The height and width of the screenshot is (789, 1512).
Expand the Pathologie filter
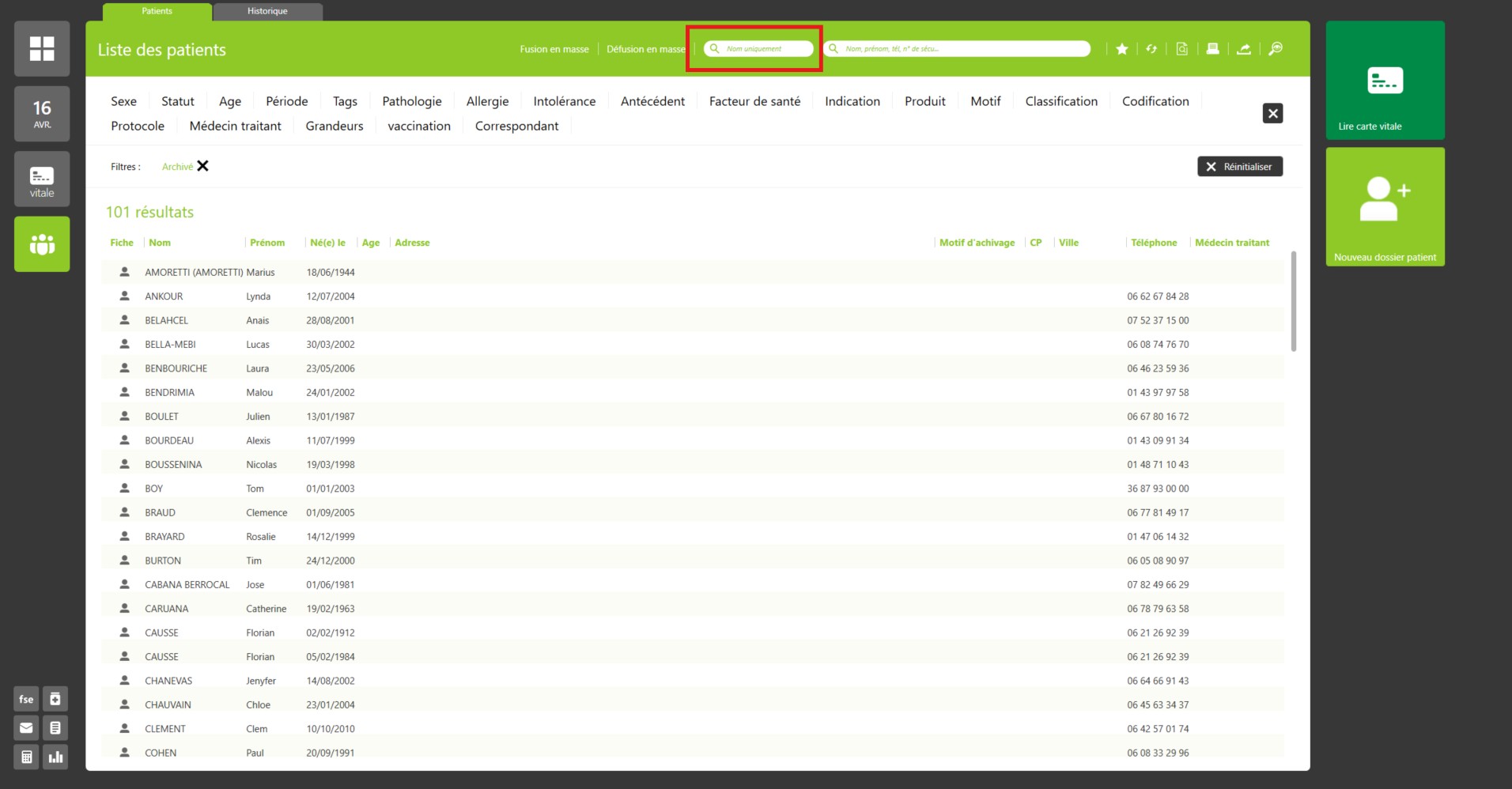point(411,101)
